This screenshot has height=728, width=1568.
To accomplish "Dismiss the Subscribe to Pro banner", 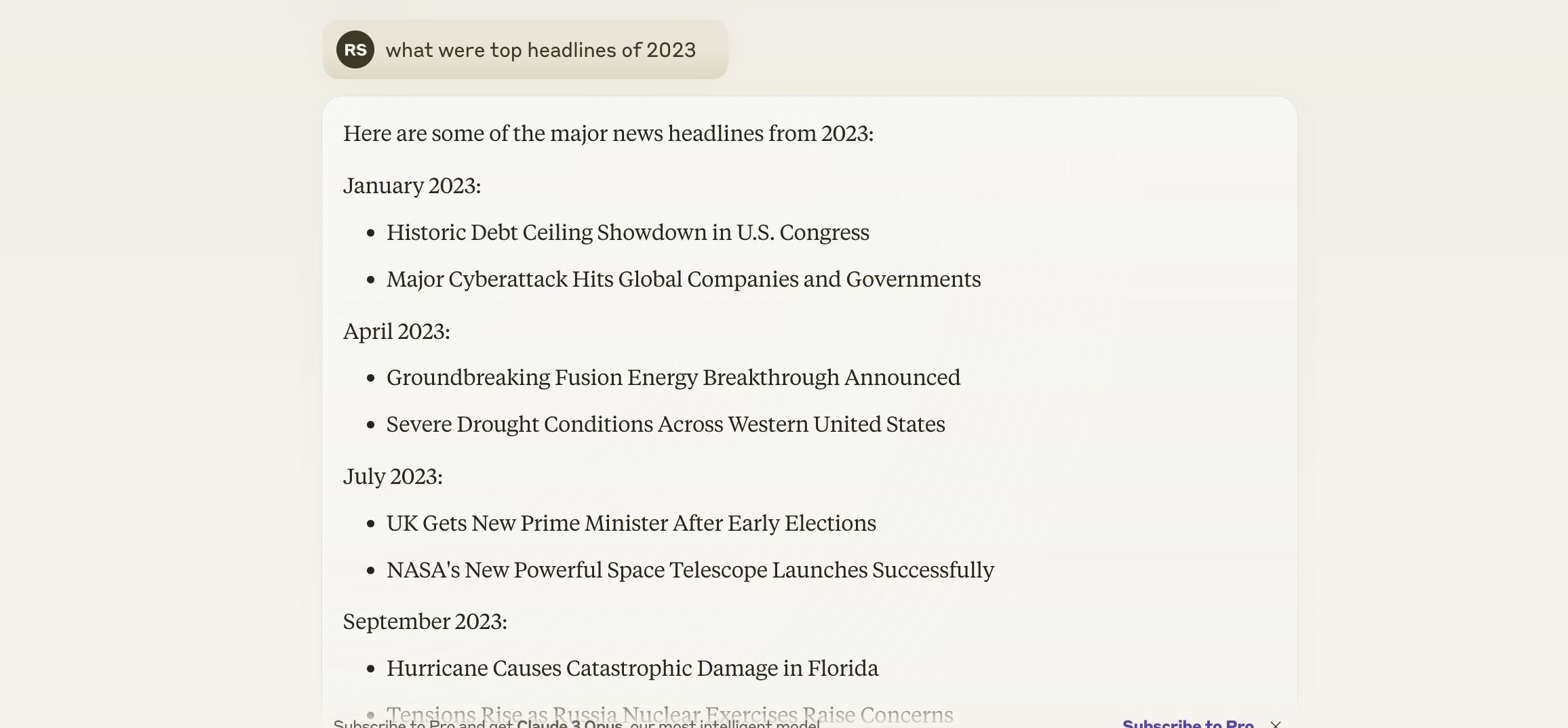I will click(1275, 723).
